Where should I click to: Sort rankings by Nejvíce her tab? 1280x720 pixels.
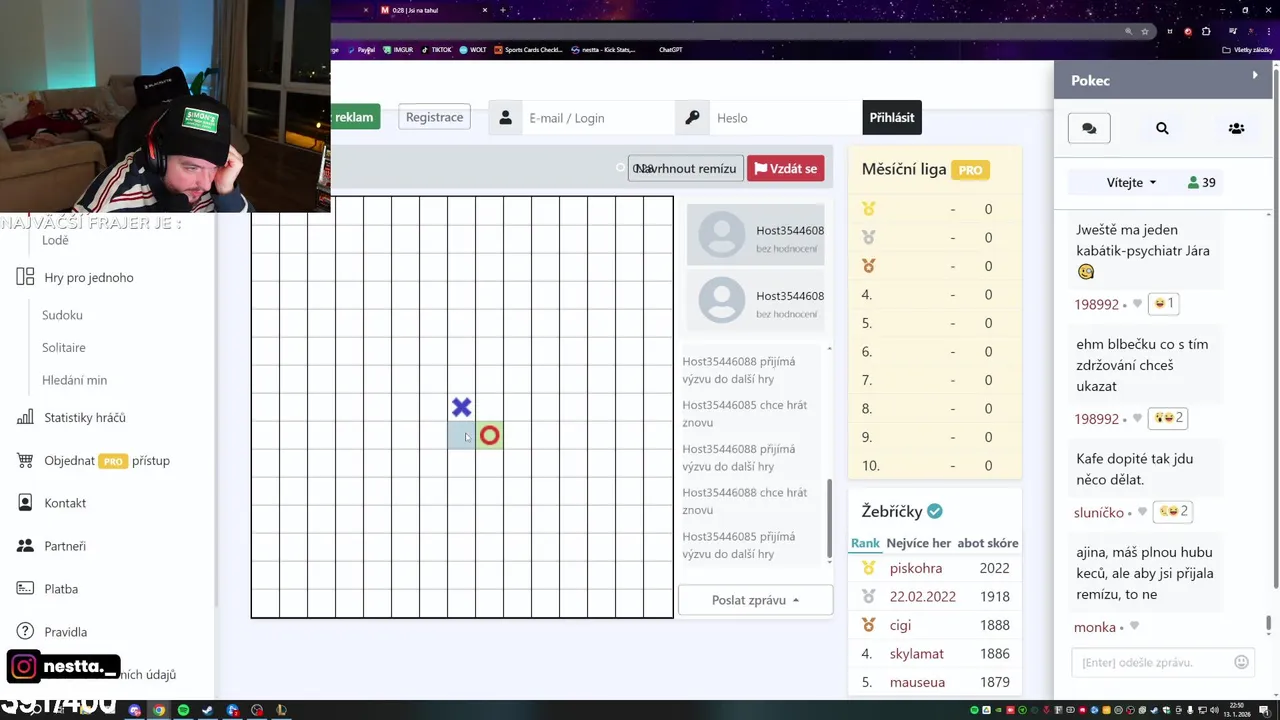point(918,543)
